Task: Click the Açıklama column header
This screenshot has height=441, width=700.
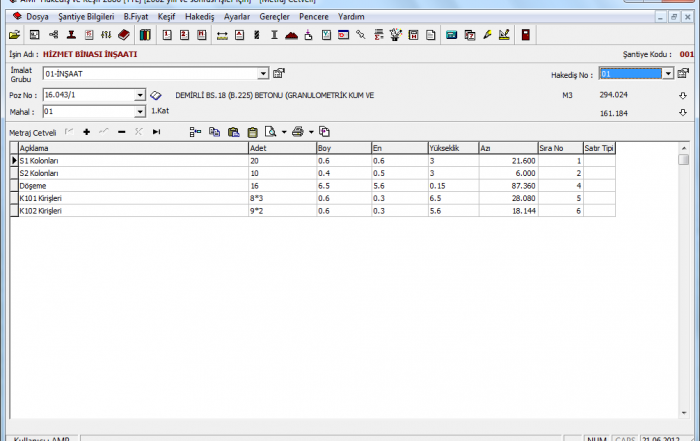Action: (130, 148)
